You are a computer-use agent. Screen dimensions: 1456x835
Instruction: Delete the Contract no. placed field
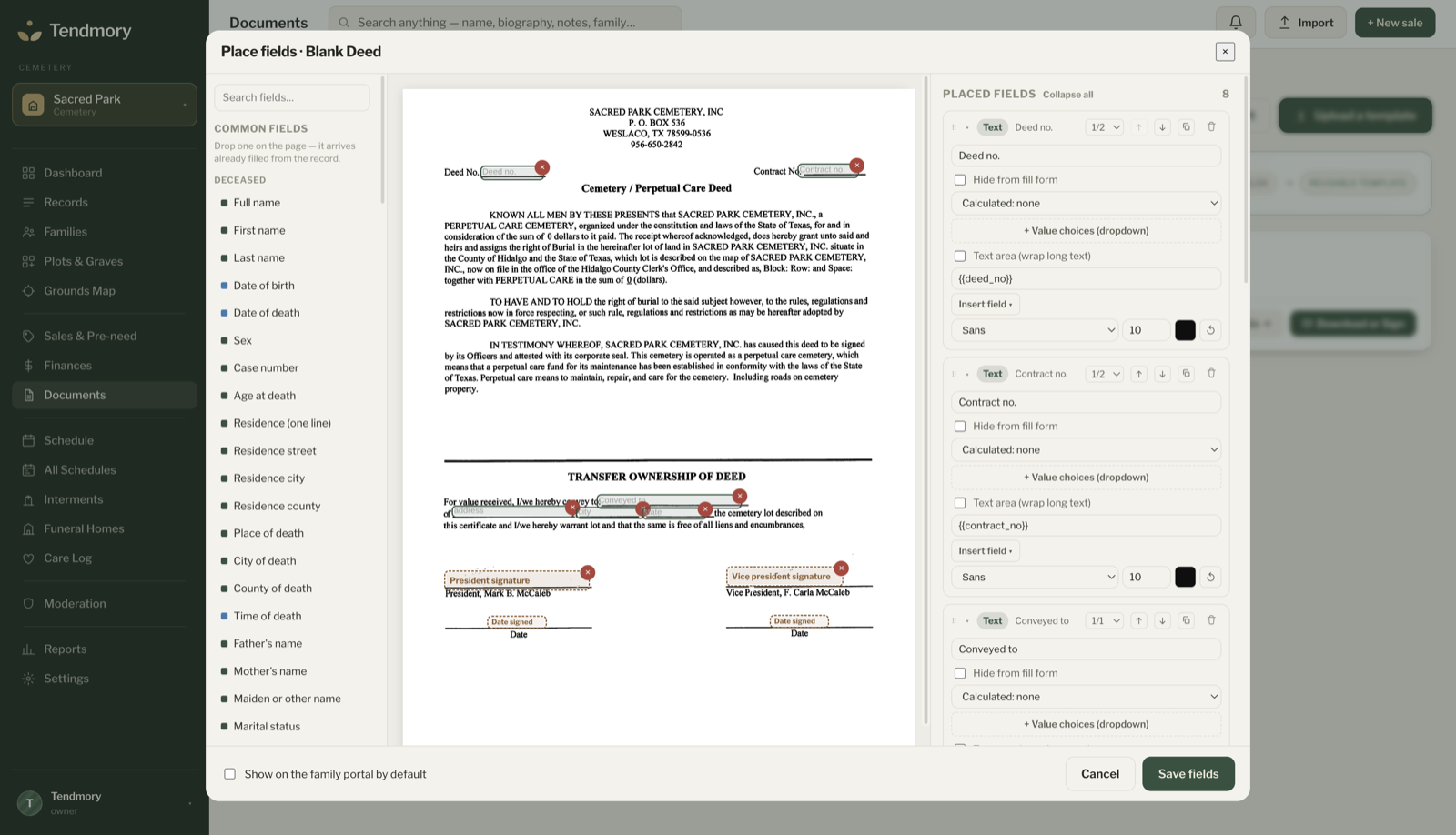(1211, 374)
